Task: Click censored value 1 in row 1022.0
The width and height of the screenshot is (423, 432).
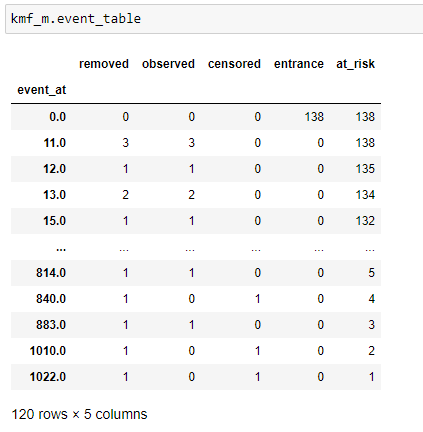Action: click(258, 377)
